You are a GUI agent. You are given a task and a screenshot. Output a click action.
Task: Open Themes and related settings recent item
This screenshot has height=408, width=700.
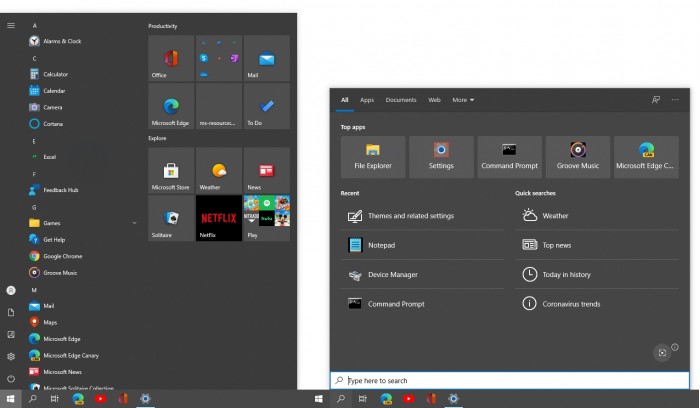click(422, 216)
